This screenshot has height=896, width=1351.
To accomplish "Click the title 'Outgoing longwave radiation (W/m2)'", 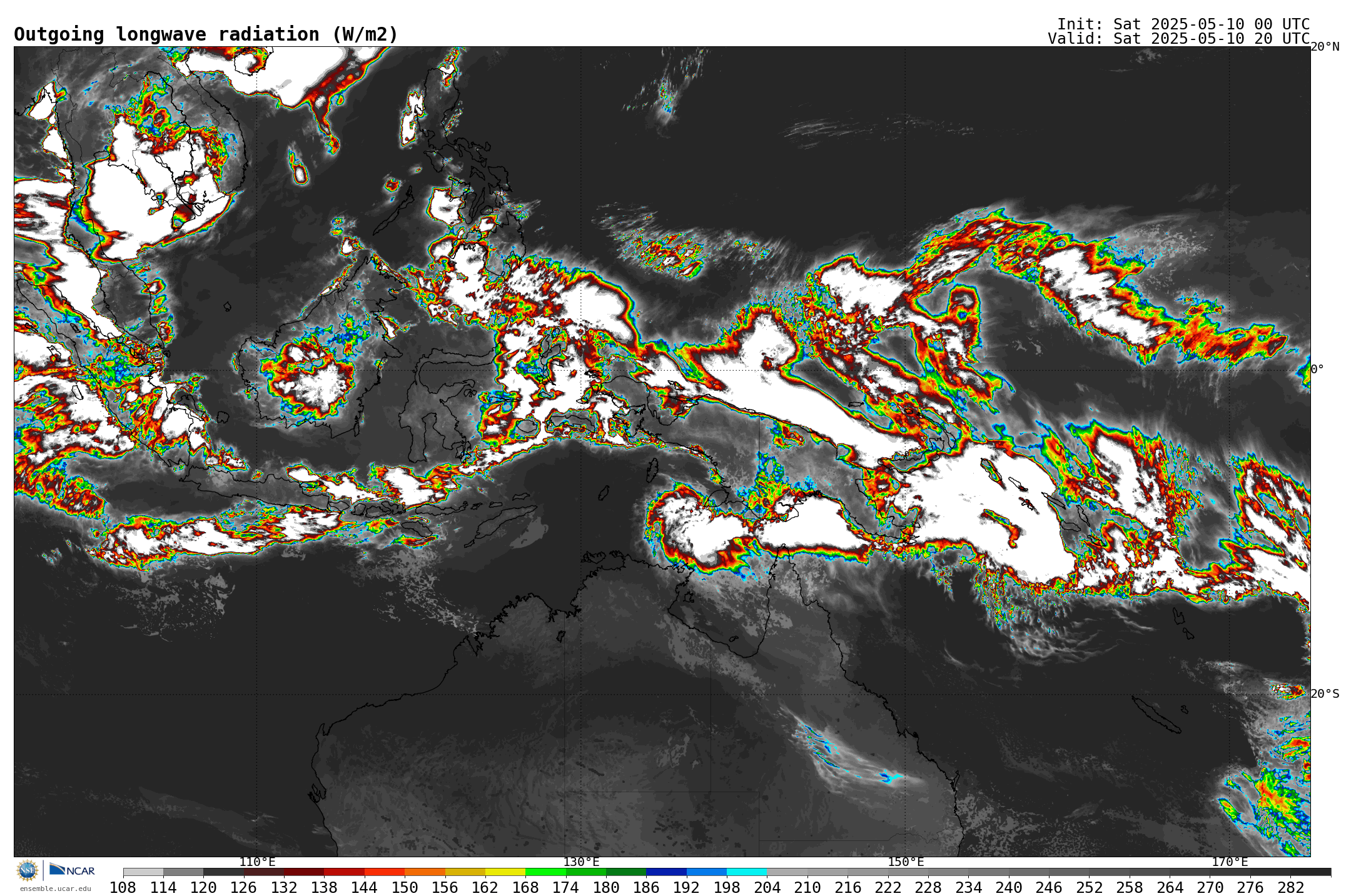I will coord(206,34).
